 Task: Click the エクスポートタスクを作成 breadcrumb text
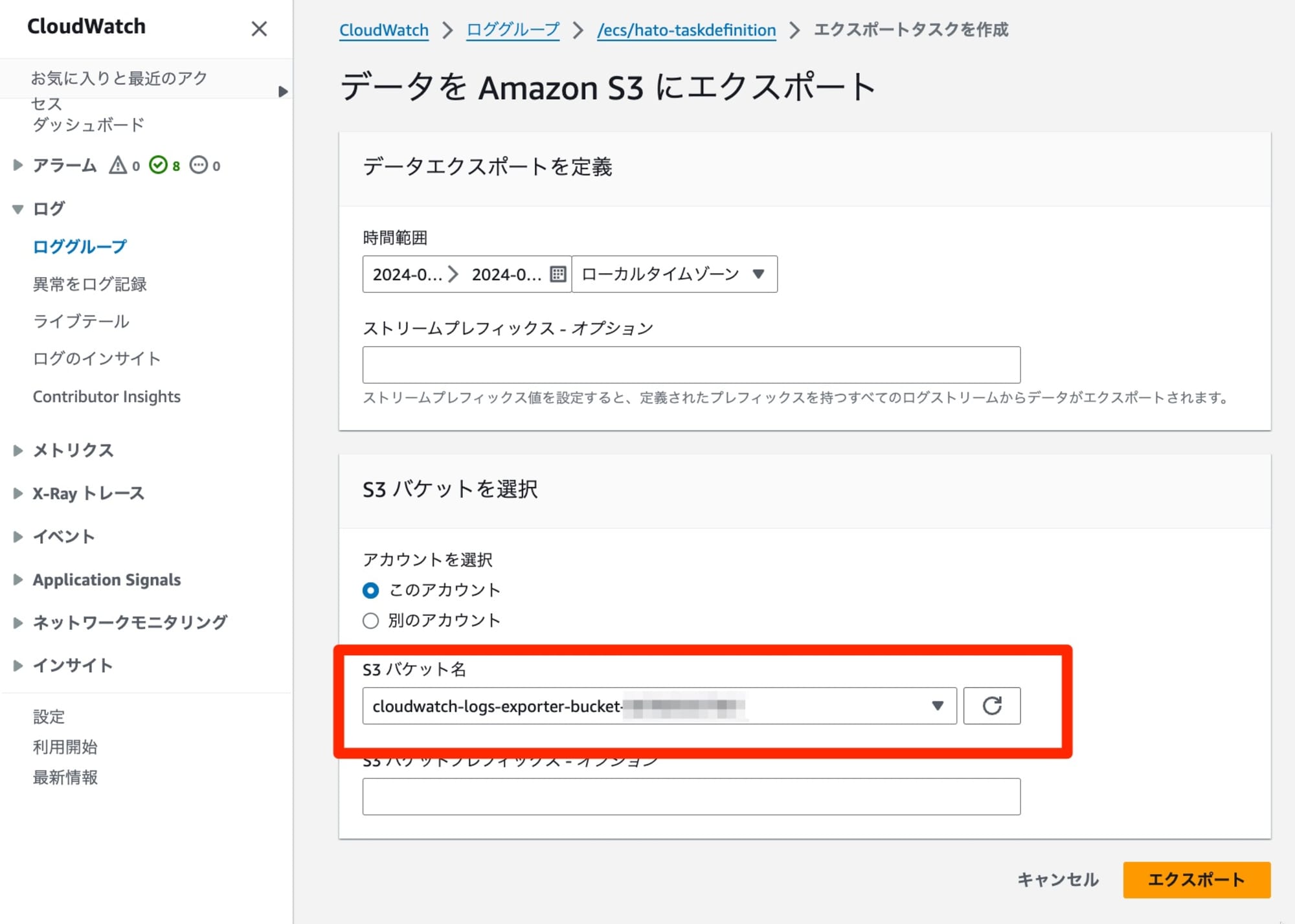pos(911,30)
